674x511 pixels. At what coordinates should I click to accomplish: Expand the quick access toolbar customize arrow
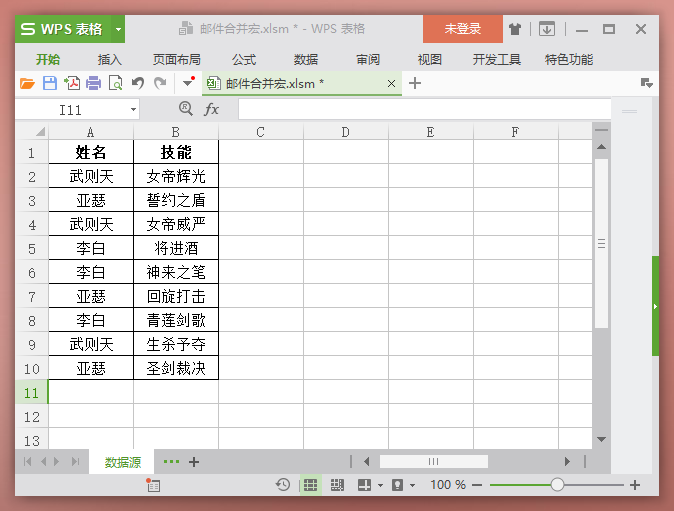[x=188, y=83]
